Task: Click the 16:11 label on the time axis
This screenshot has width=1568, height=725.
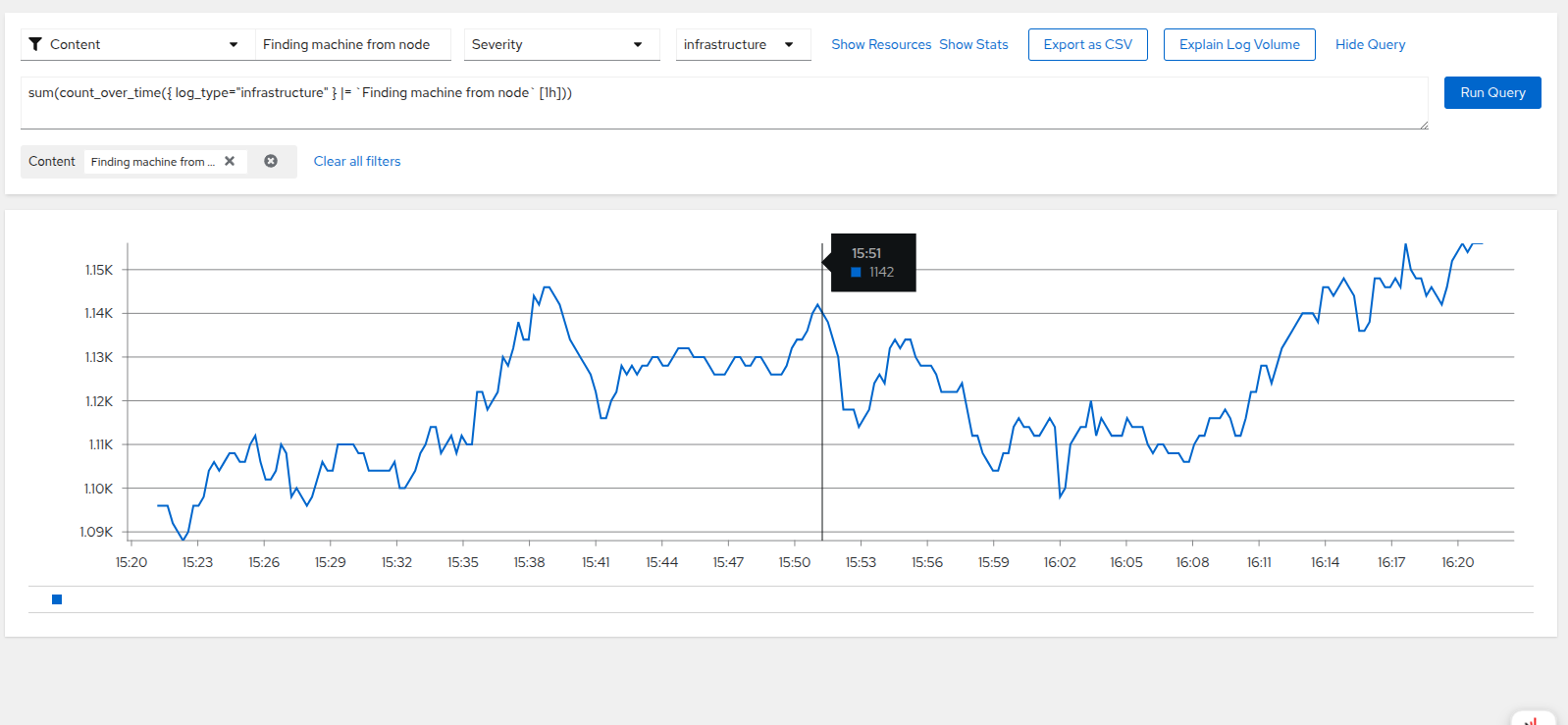Action: (1259, 562)
